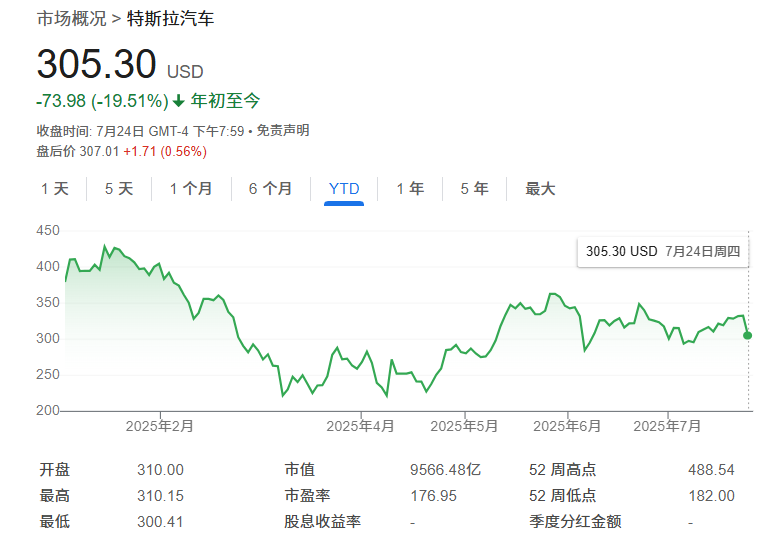Viewport: 784px width, 551px height.
Task: Click the green endpoint marker on the chart
Action: tap(748, 336)
